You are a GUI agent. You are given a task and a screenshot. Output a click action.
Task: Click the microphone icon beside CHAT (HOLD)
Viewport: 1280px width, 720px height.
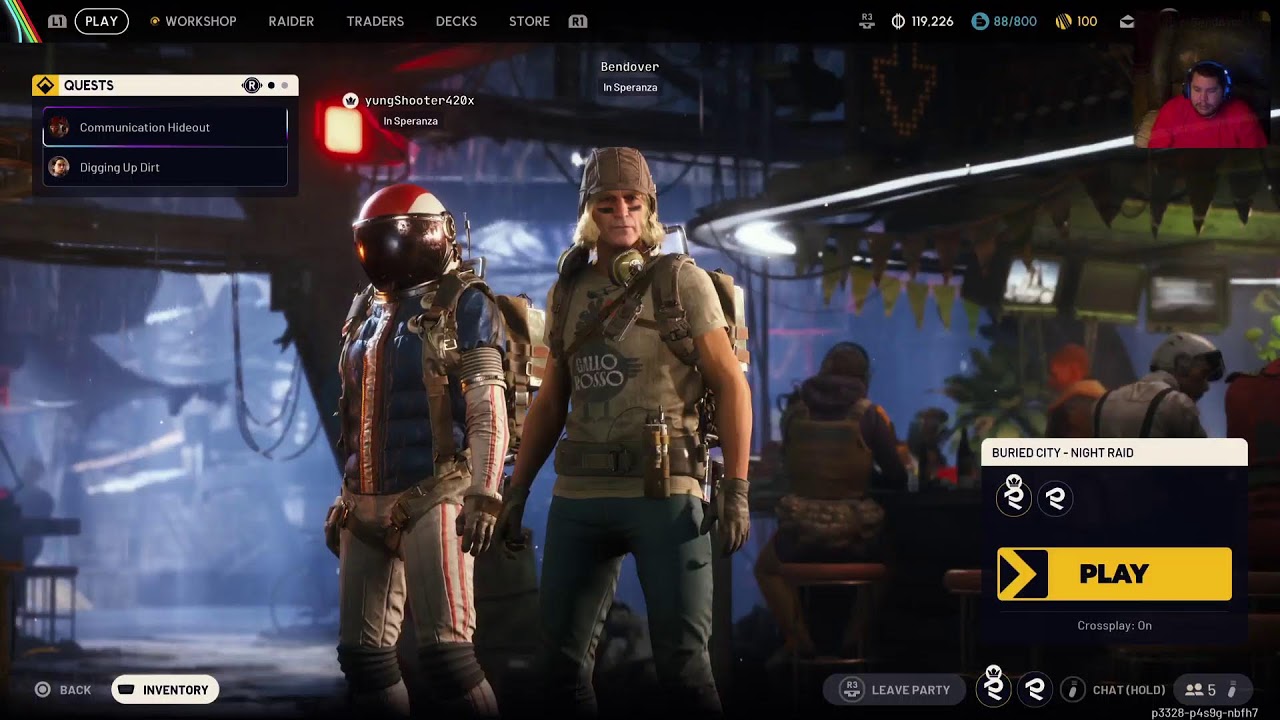point(1072,689)
